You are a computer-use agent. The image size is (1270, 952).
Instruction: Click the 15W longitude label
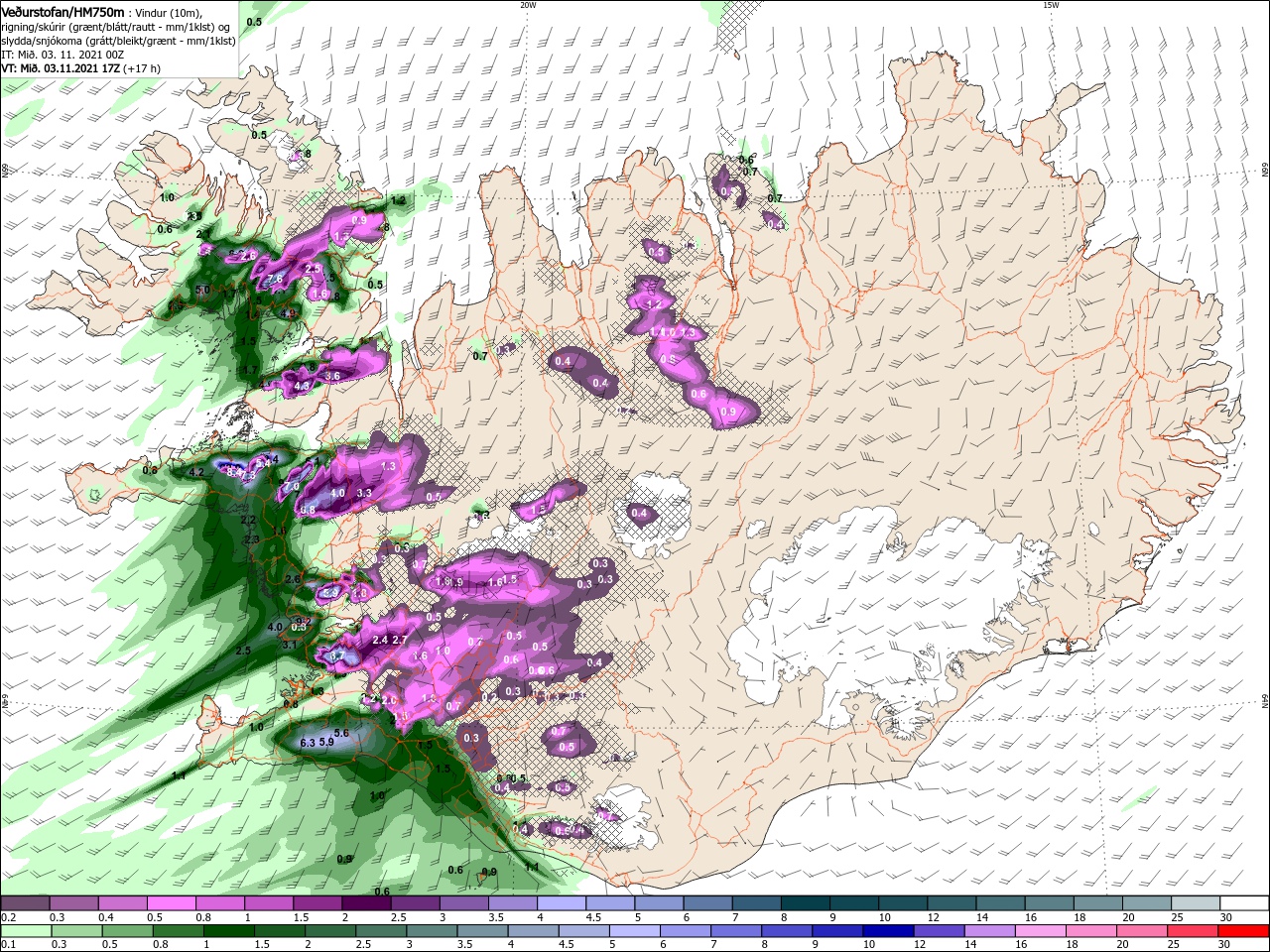pos(1051,4)
